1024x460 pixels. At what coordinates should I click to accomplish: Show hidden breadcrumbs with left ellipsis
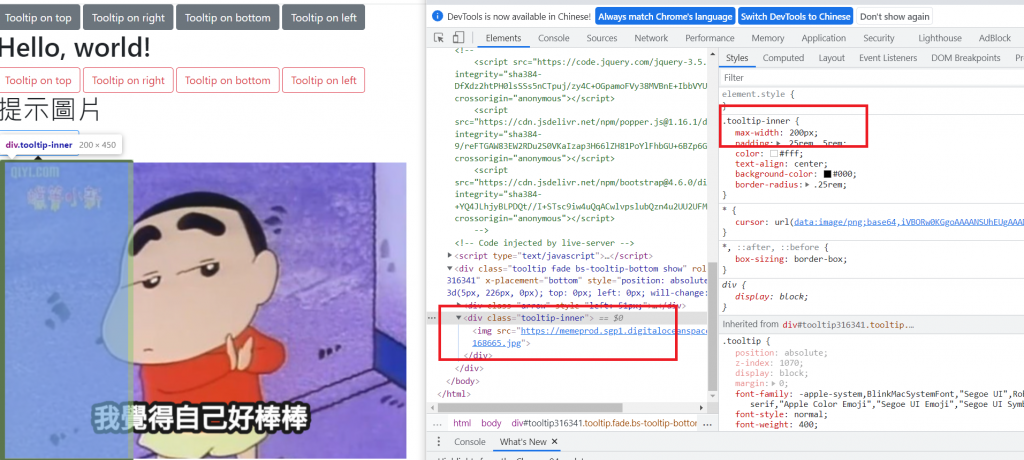[x=436, y=423]
